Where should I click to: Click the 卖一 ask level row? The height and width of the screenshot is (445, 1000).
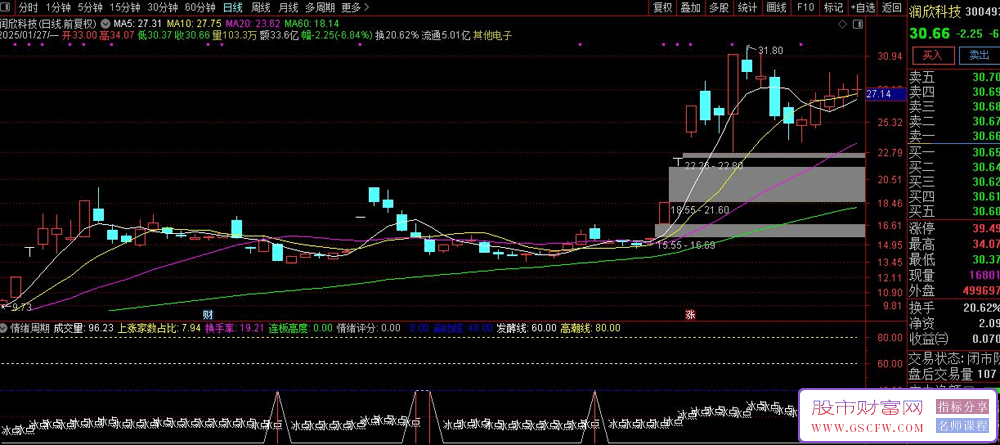pos(953,136)
